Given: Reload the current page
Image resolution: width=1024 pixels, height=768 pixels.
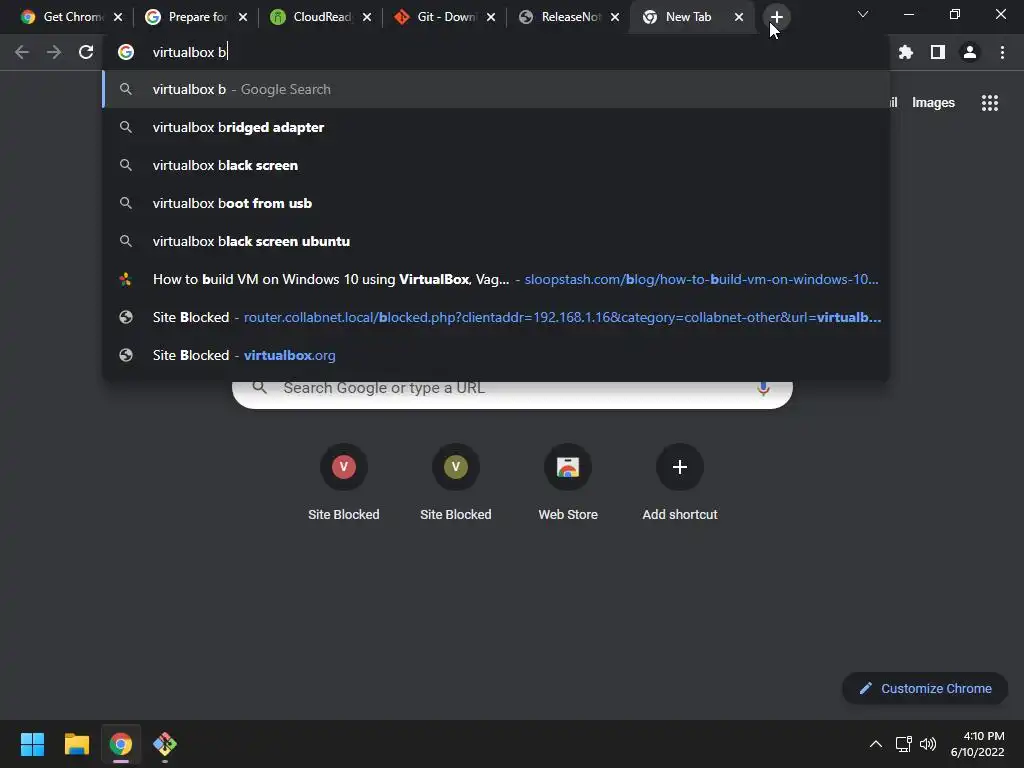Looking at the screenshot, I should tap(86, 52).
